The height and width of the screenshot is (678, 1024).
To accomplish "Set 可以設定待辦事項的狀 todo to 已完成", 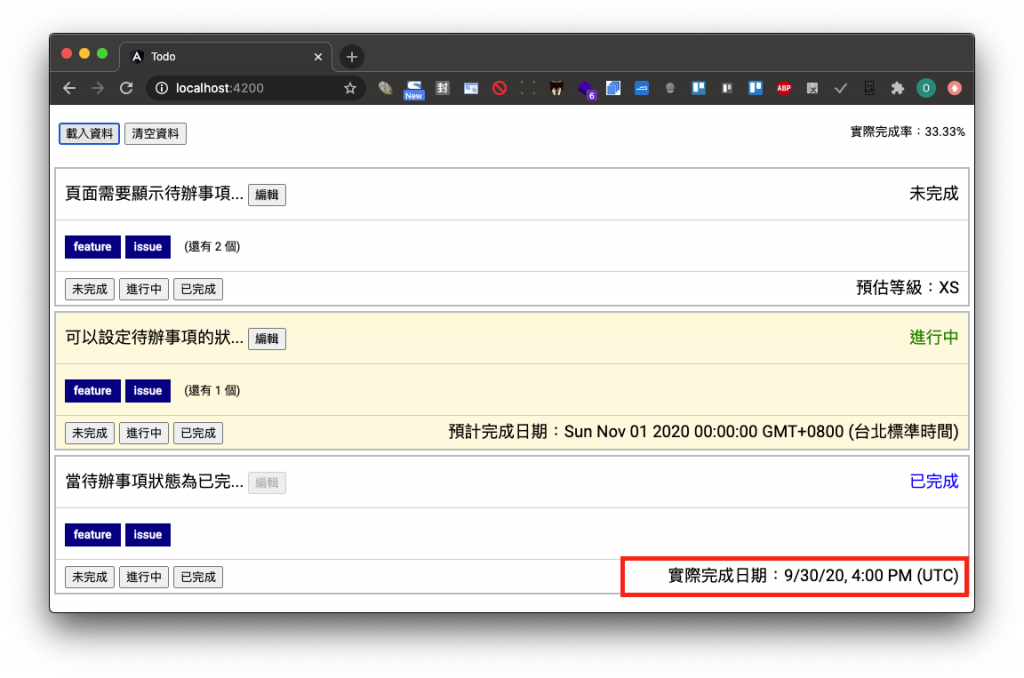I will [198, 433].
